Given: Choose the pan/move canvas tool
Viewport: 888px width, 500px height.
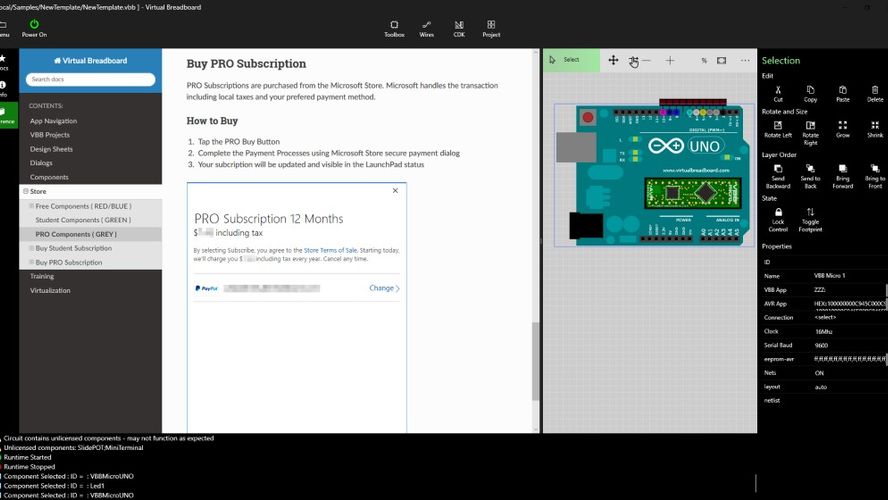Looking at the screenshot, I should coord(613,60).
